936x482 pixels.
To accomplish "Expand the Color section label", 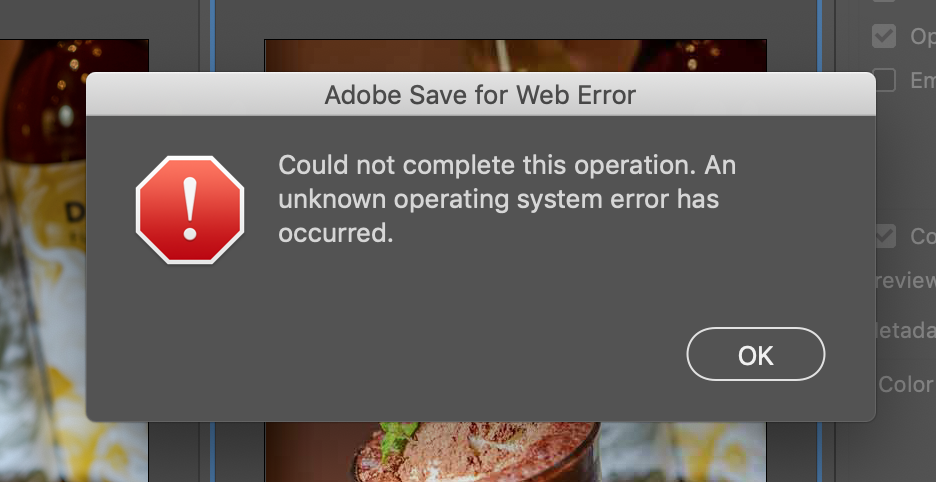I will click(x=906, y=384).
